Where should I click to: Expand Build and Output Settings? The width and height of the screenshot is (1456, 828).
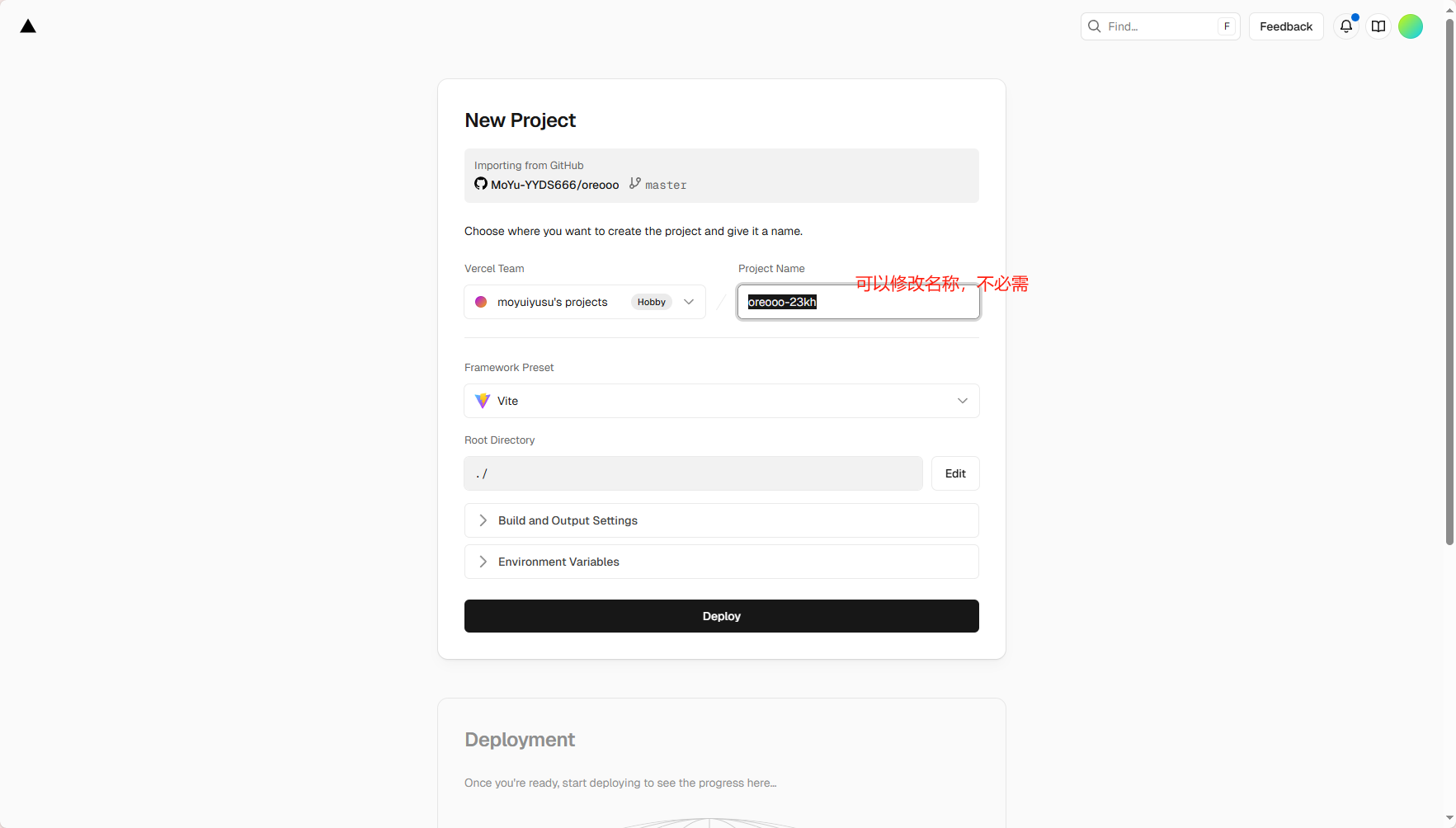(722, 520)
